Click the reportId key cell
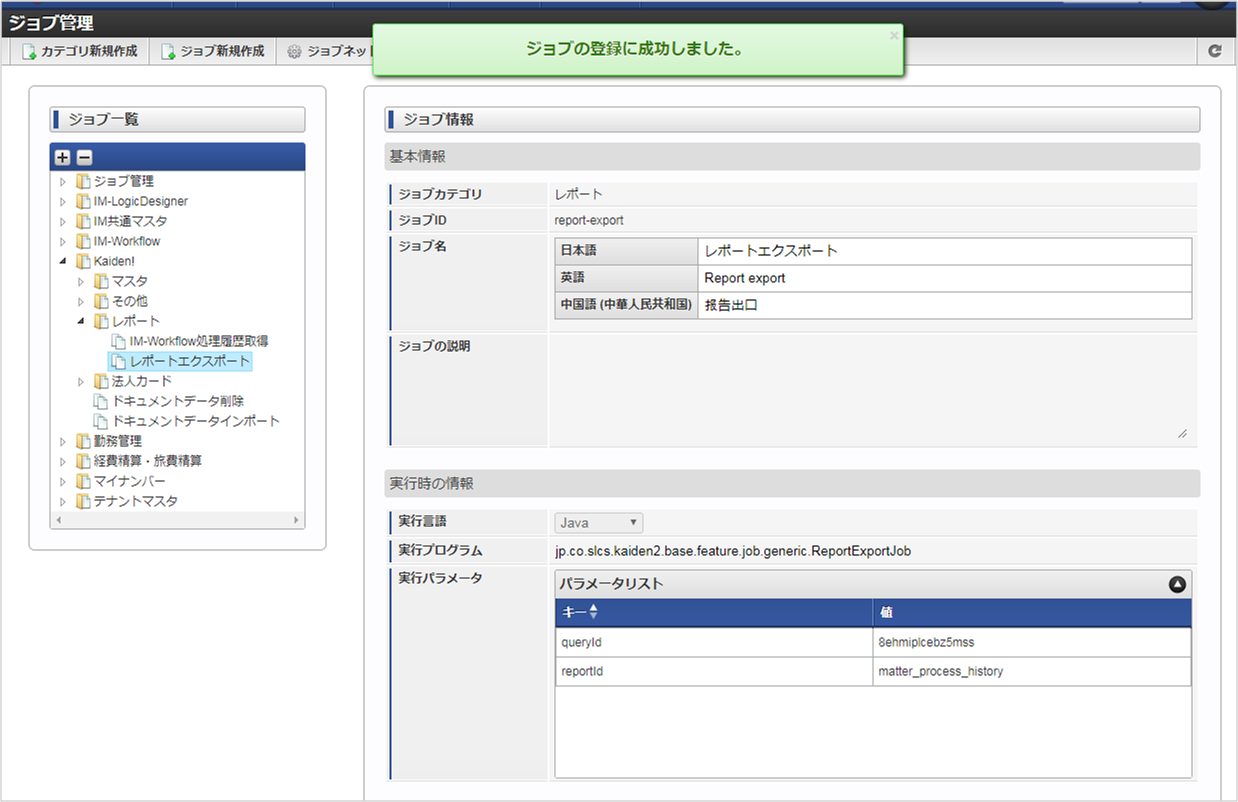Screen dimensions: 1238x802 pos(714,671)
